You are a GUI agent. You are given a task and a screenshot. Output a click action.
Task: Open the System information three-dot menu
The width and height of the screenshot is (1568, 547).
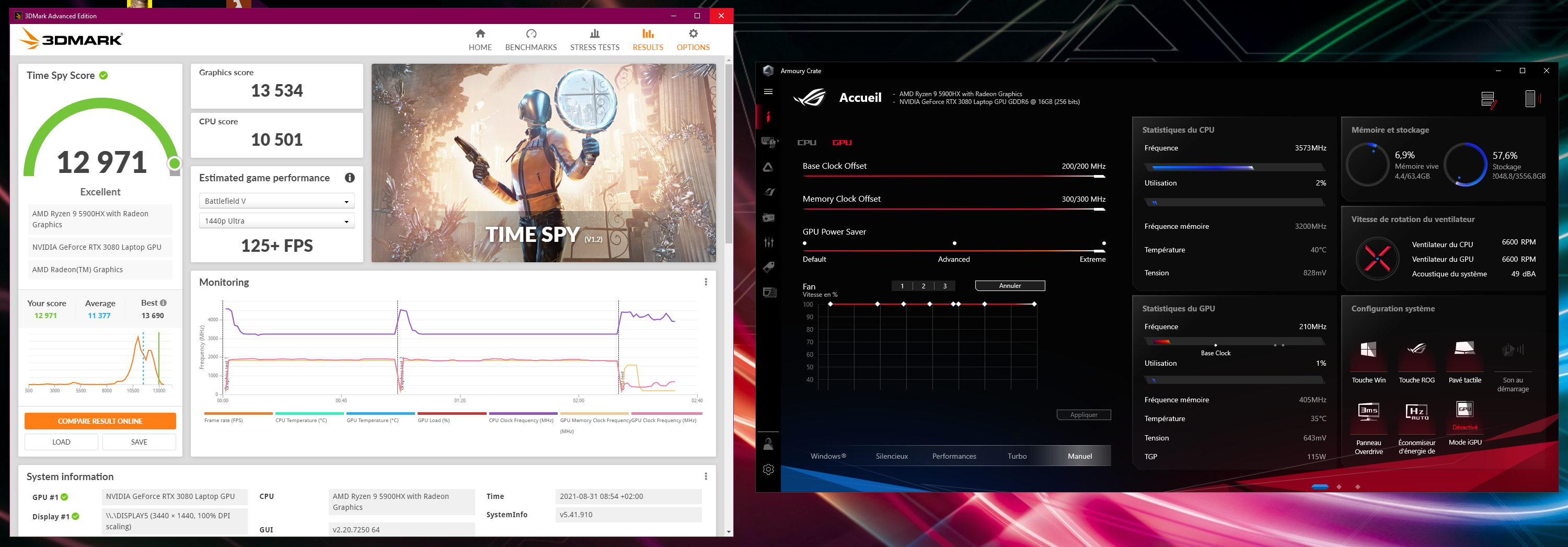coord(706,476)
